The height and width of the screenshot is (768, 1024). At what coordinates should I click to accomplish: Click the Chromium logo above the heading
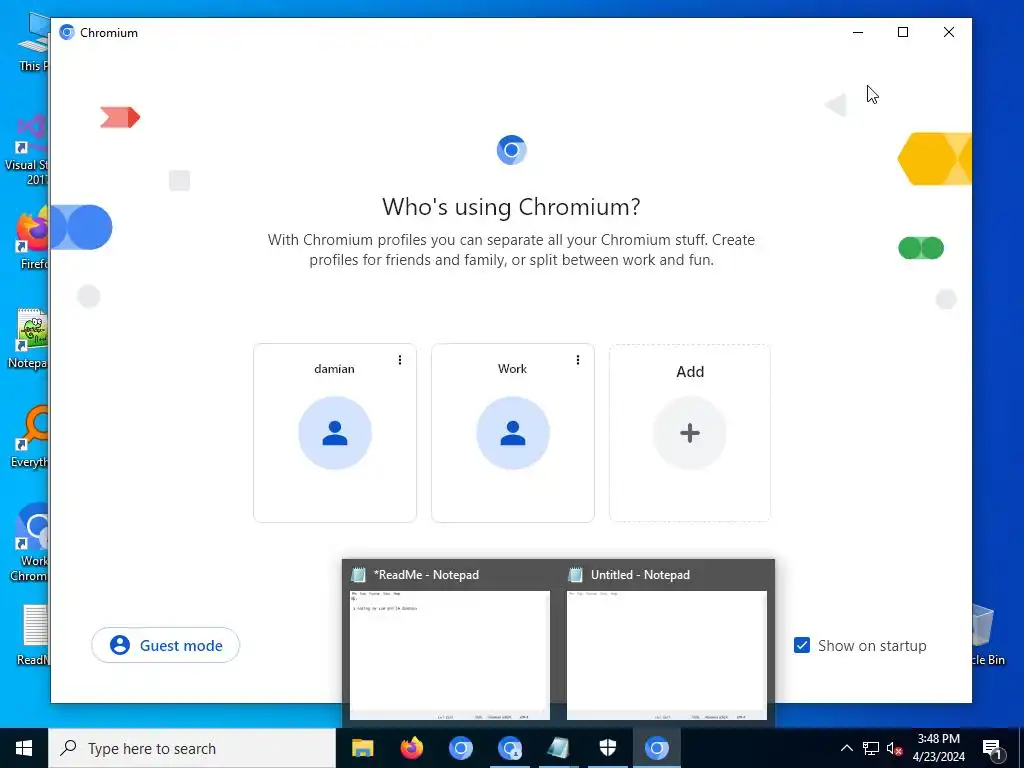(511, 150)
